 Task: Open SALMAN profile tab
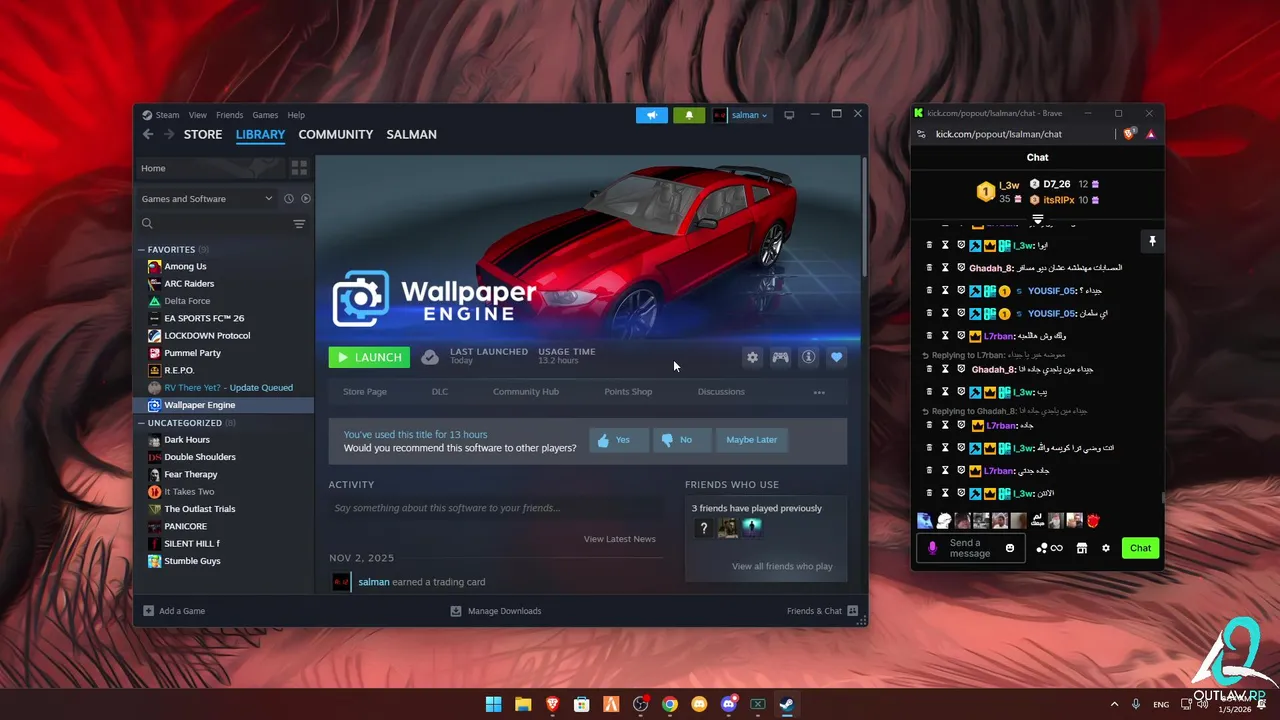coord(411,134)
